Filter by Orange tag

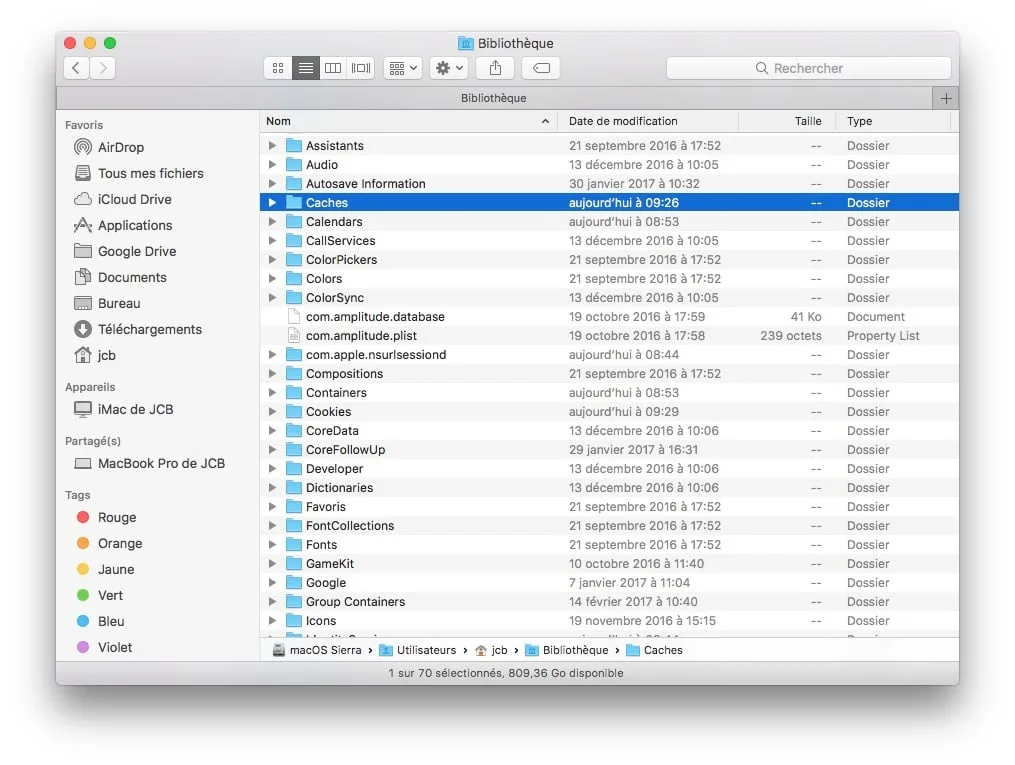click(x=109, y=543)
